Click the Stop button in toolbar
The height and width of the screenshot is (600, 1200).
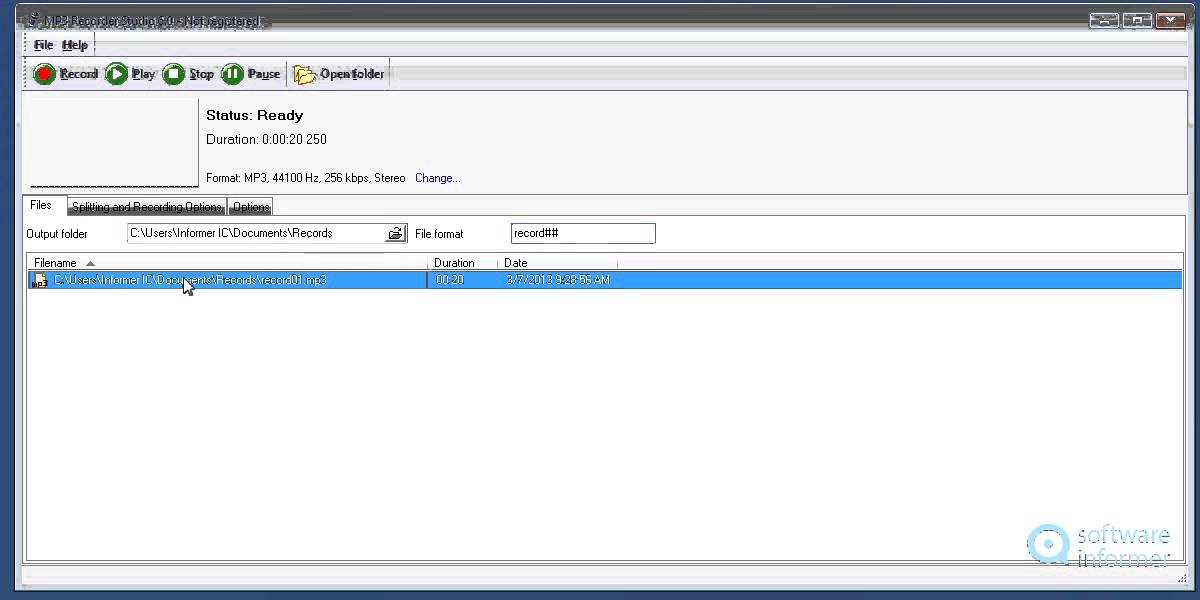click(188, 74)
